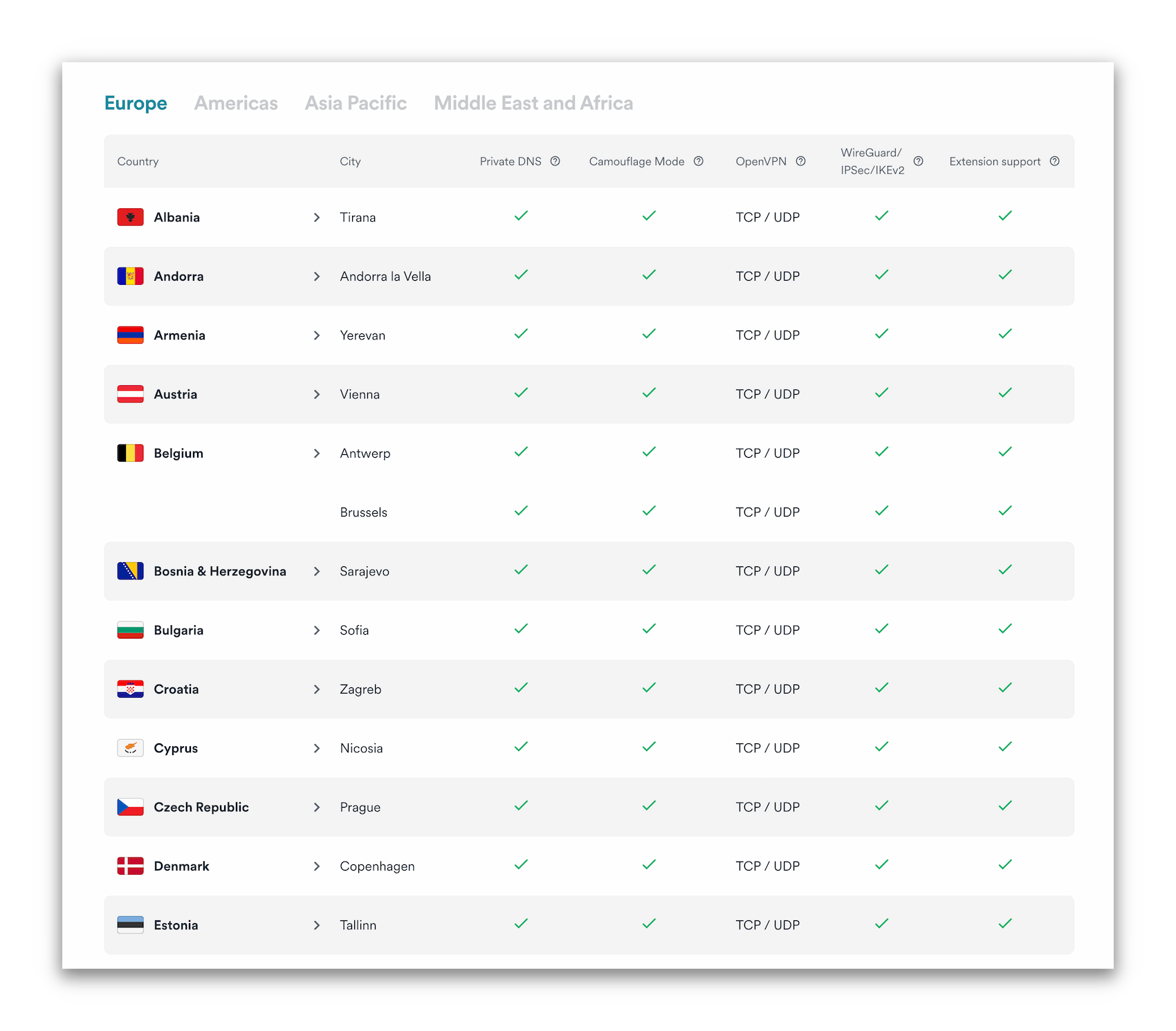1176x1031 pixels.
Task: Expand the Bulgaria row chevron
Action: (317, 630)
